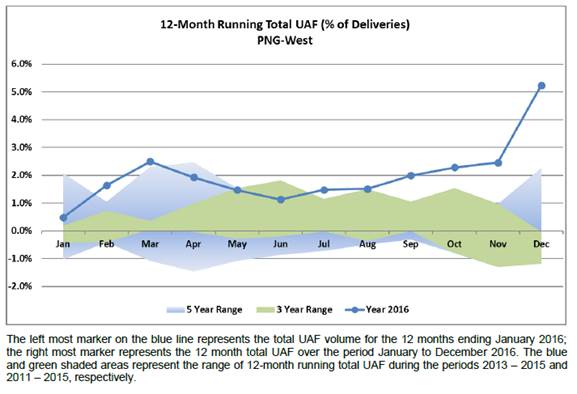The width and height of the screenshot is (577, 394).
Task: Click the 6.0% y-axis label
Action: [x=21, y=64]
